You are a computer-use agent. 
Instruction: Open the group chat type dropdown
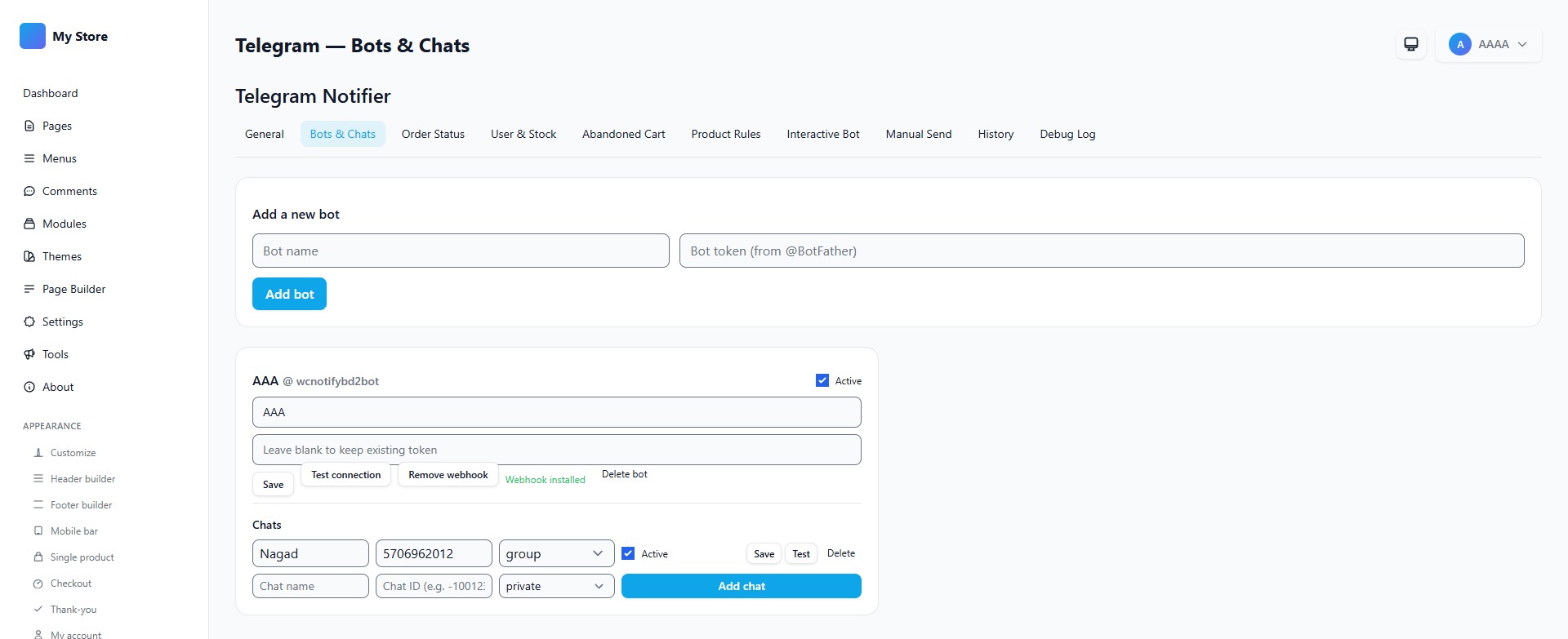pos(556,553)
